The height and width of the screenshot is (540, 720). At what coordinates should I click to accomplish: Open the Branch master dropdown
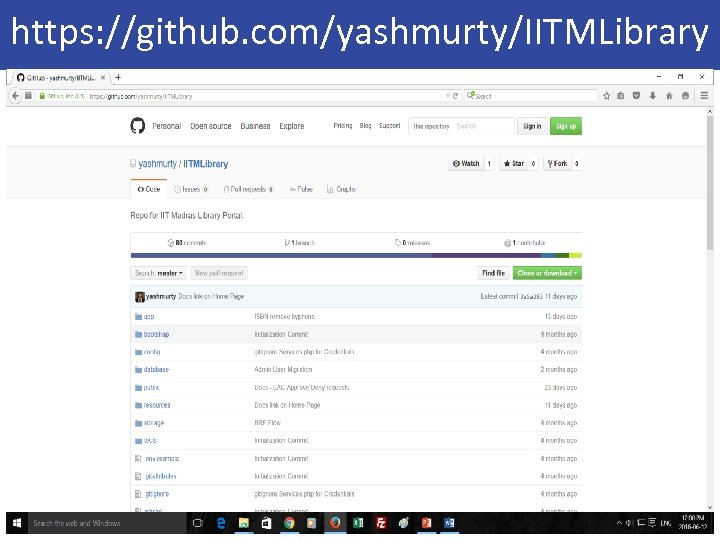point(159,273)
